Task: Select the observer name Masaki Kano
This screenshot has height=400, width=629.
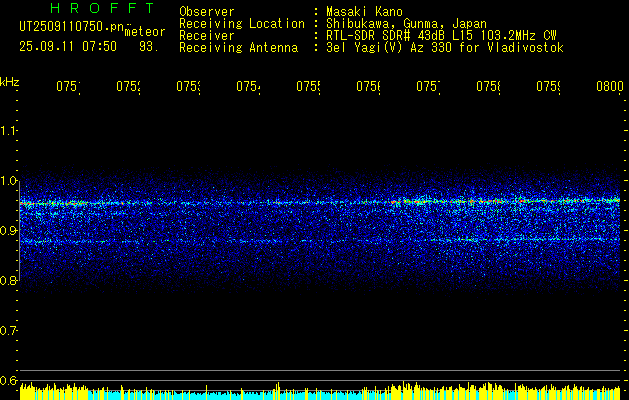Action: click(364, 11)
